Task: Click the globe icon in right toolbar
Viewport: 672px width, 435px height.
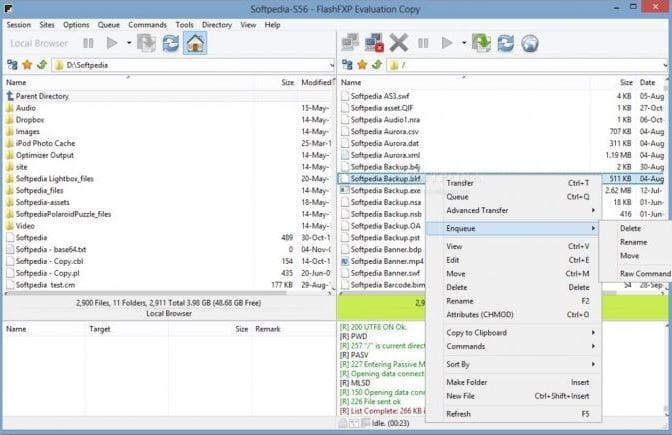Action: pyautogui.click(x=531, y=43)
